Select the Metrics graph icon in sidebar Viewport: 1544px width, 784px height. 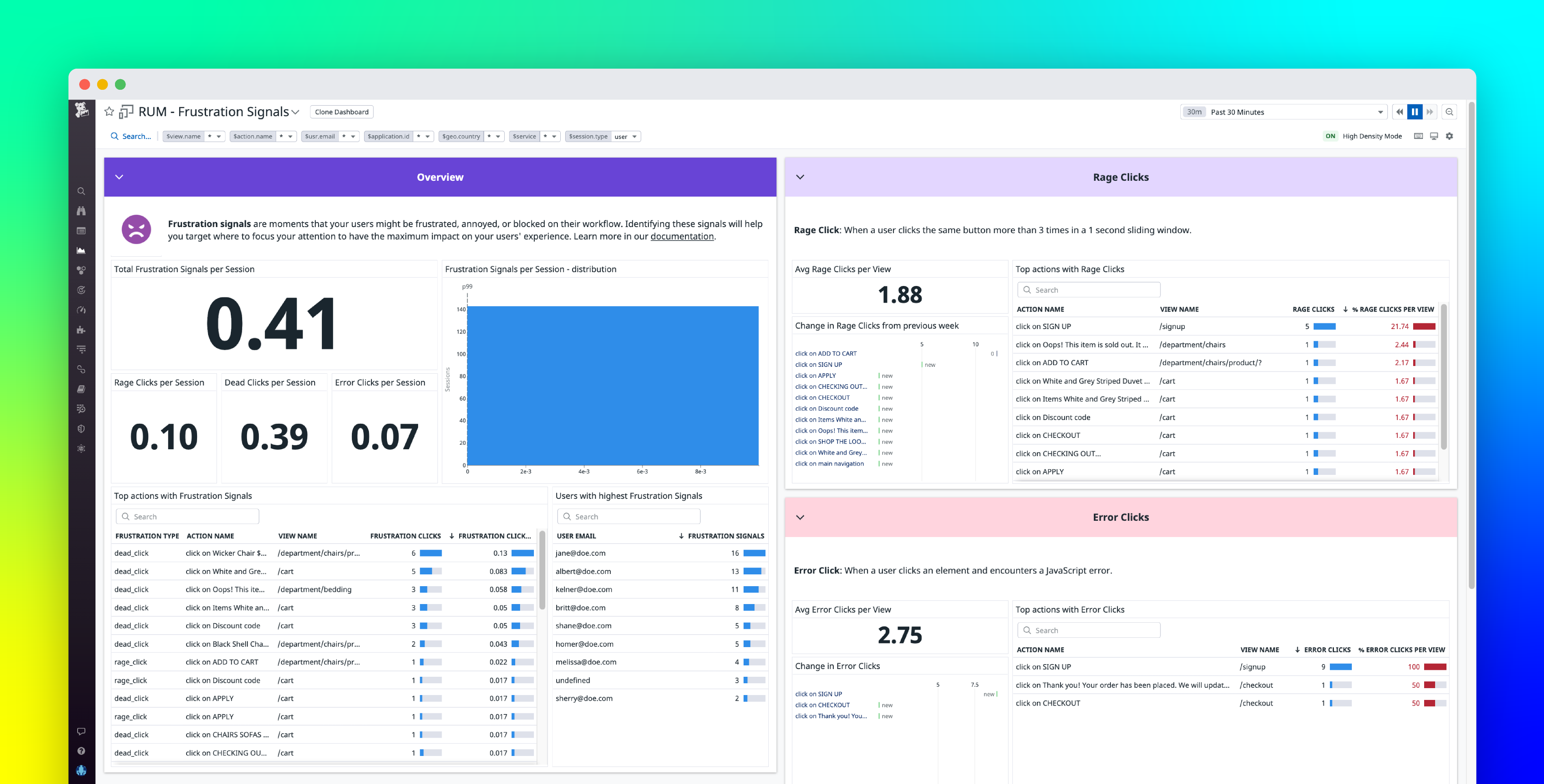pos(82,250)
